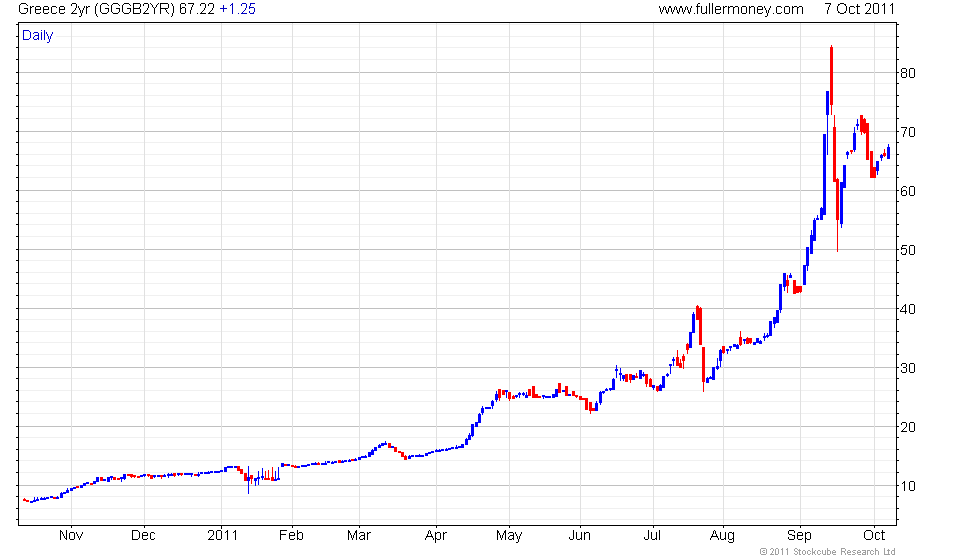Click the '50' y-axis value
This screenshot has height=560, width=980.
pyautogui.click(x=908, y=250)
